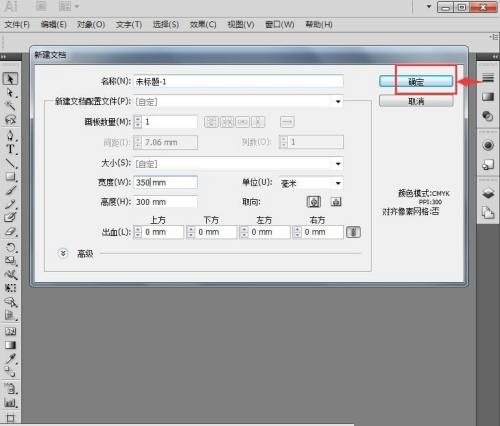The height and width of the screenshot is (426, 500).
Task: Click the 名称(N) field containing 未标题-1
Action: (238, 81)
